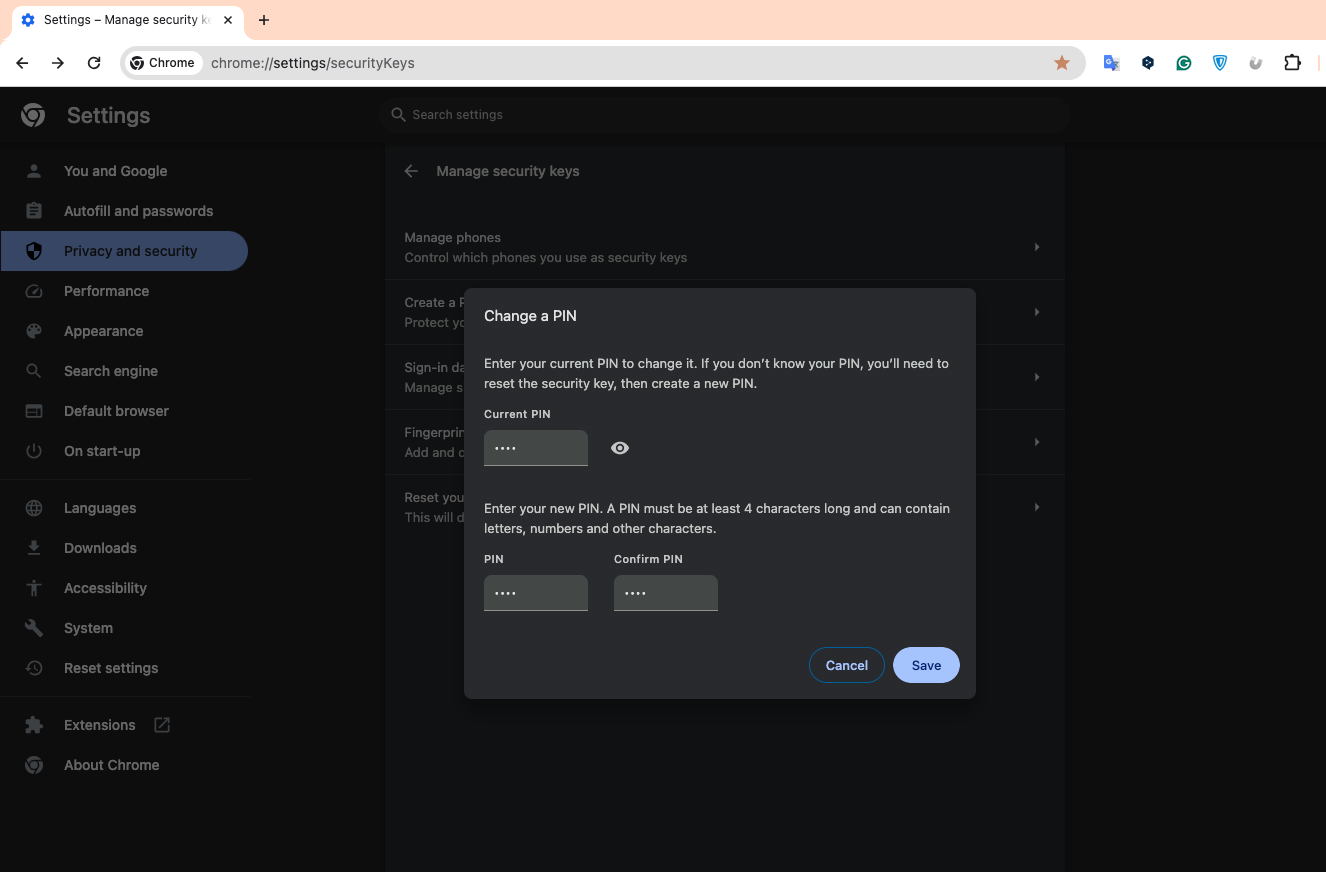
Task: Reload the page with the refresh icon
Action: coord(94,63)
